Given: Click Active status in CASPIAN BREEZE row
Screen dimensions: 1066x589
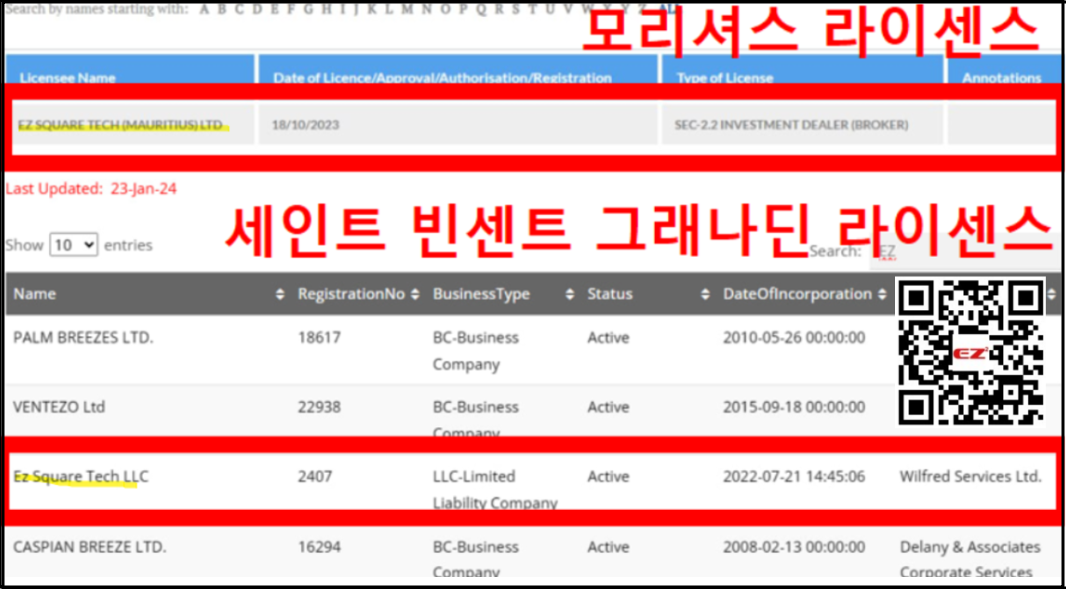Looking at the screenshot, I should coord(608,547).
